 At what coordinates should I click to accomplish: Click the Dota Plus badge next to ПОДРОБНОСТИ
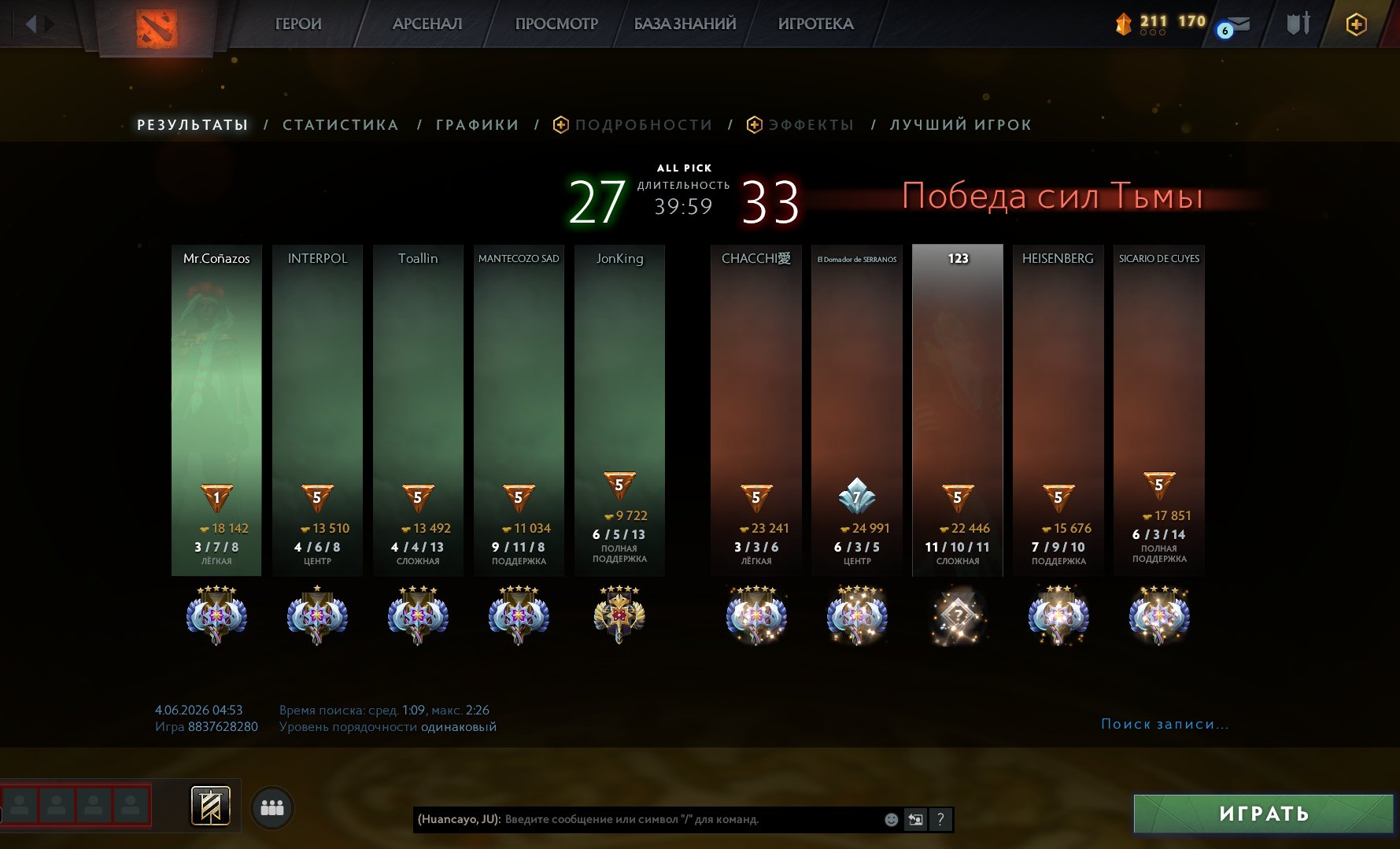561,124
